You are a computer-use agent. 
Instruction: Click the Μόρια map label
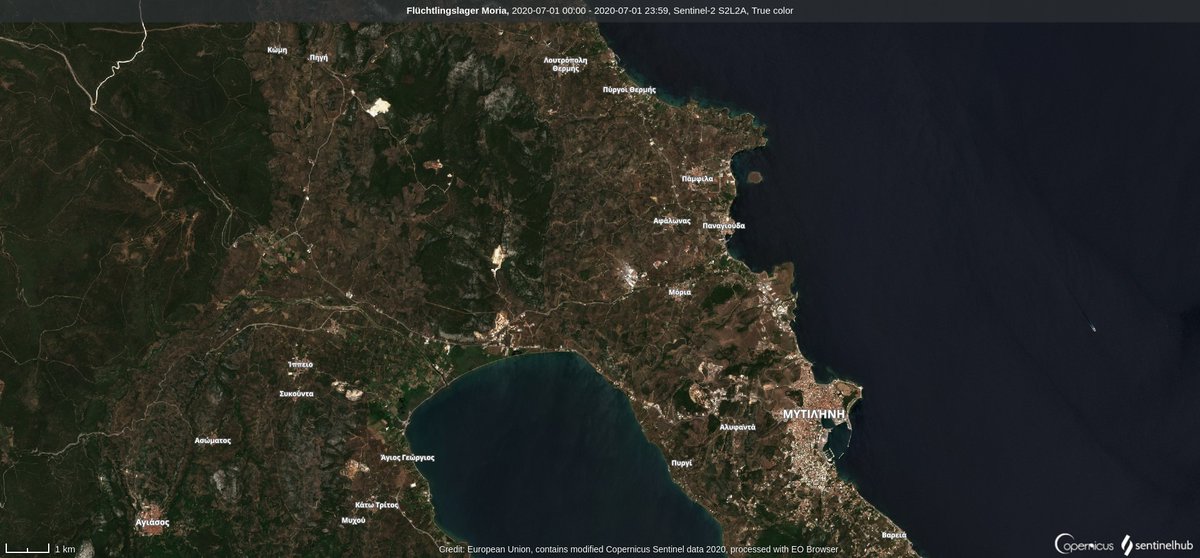(679, 293)
